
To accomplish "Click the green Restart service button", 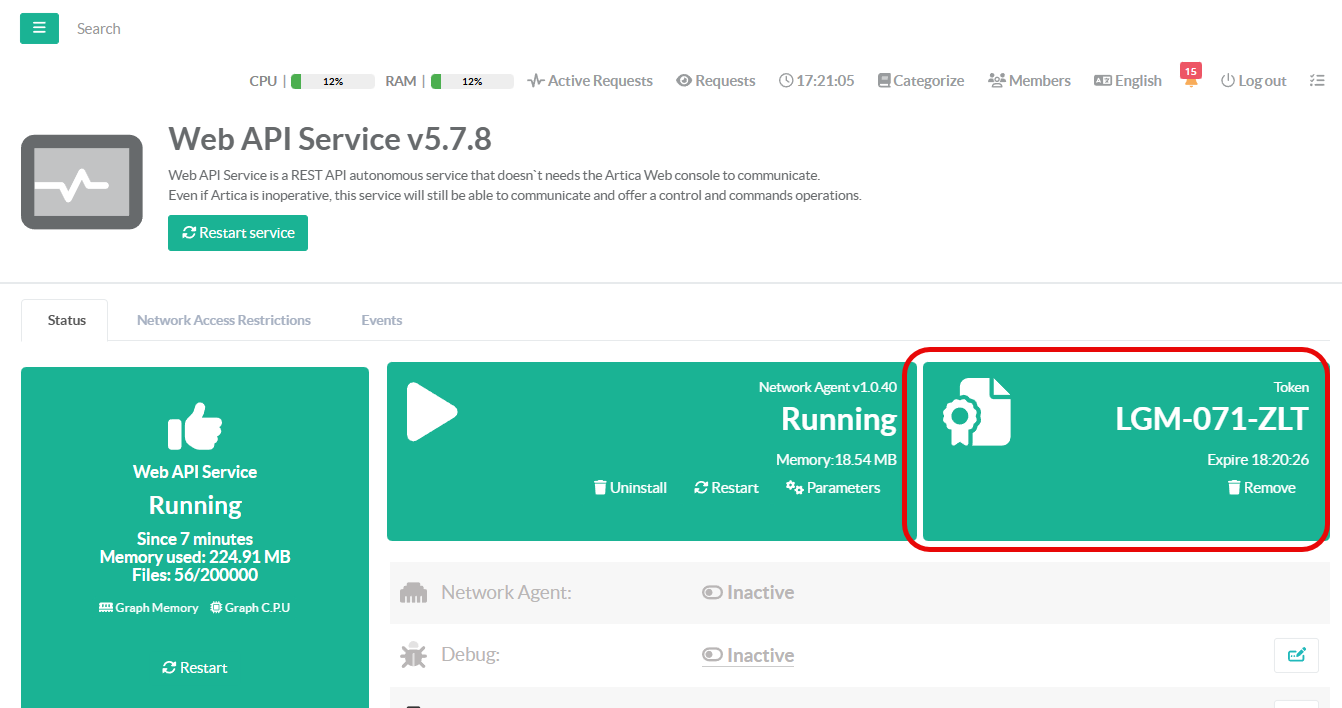I will click(238, 233).
